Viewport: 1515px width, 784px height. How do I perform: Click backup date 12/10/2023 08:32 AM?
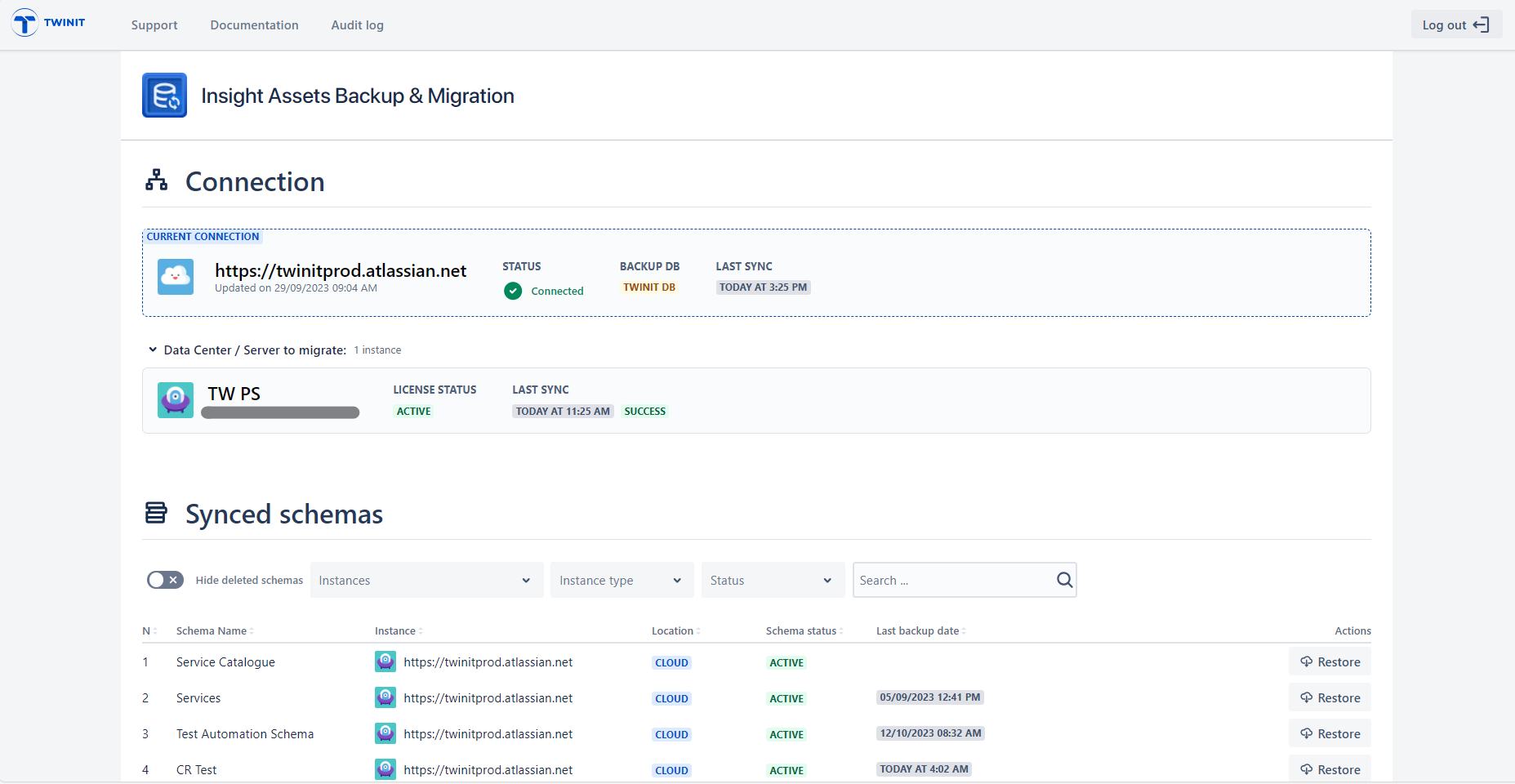pyautogui.click(x=930, y=733)
